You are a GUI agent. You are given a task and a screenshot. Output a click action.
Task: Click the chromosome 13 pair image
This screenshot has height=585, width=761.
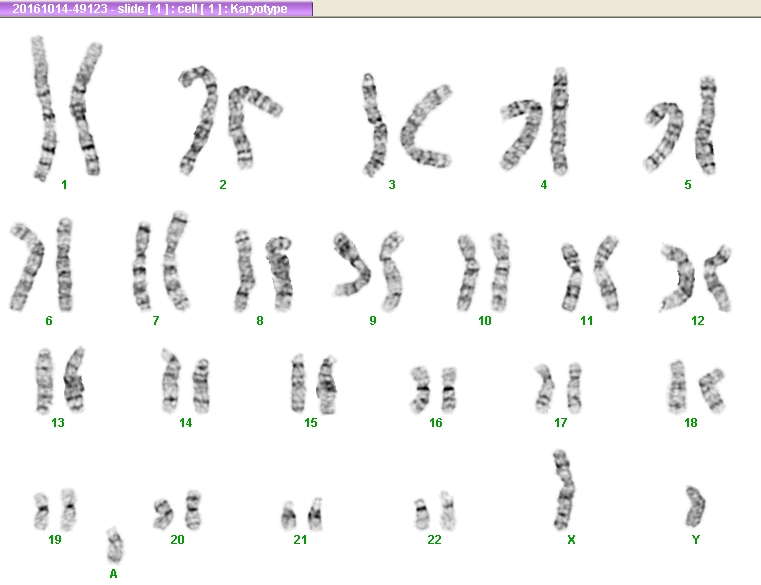pos(61,380)
